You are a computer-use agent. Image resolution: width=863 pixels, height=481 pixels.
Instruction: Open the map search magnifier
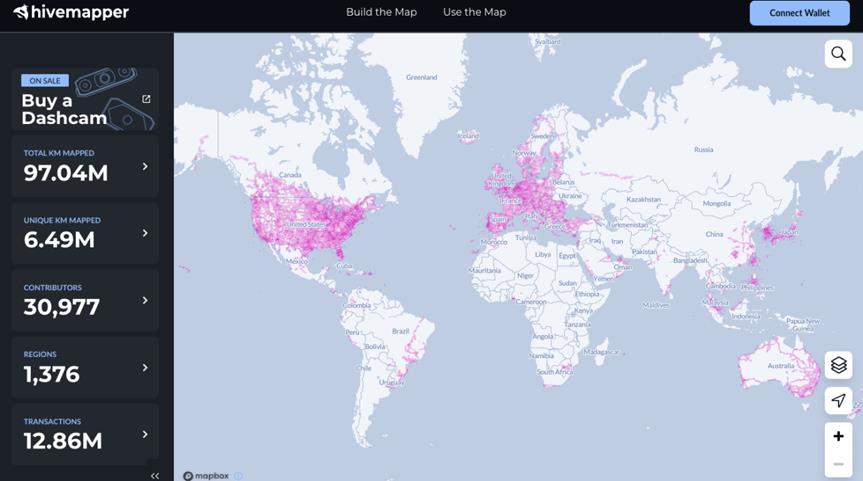coord(838,54)
